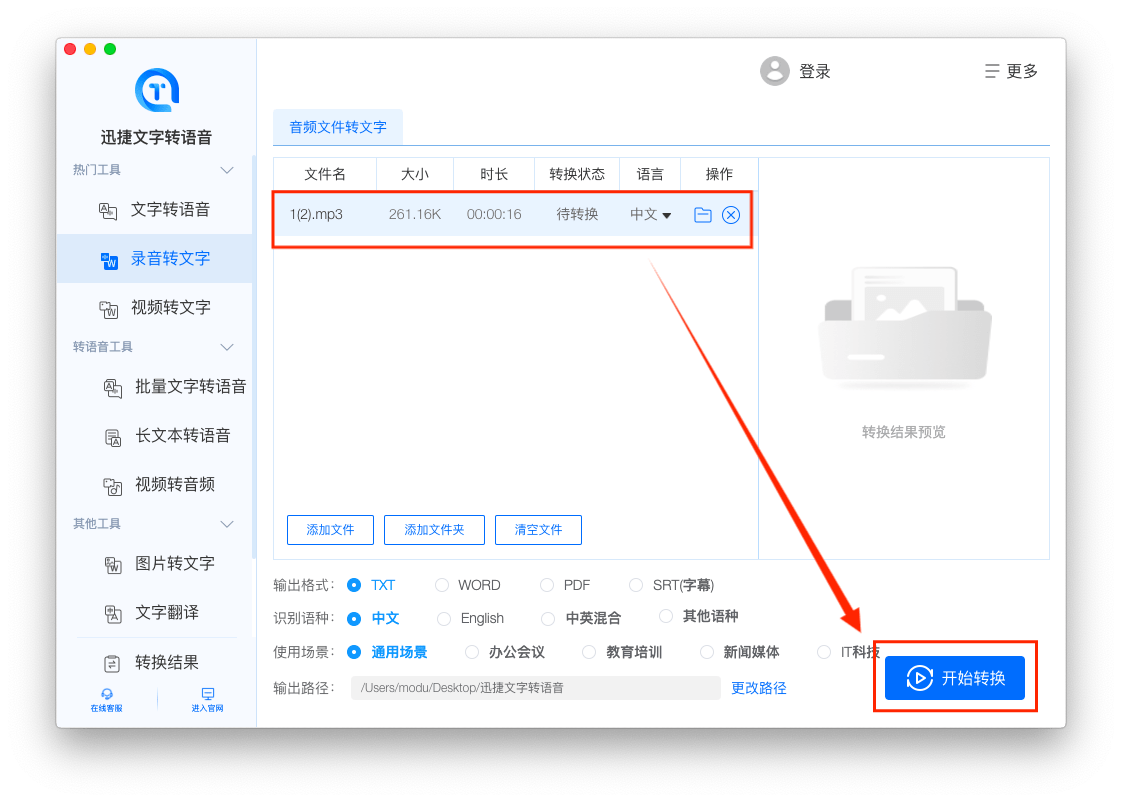Click the 图片转文字 sidebar icon
Viewport: 1122px width, 802px height.
tap(112, 564)
